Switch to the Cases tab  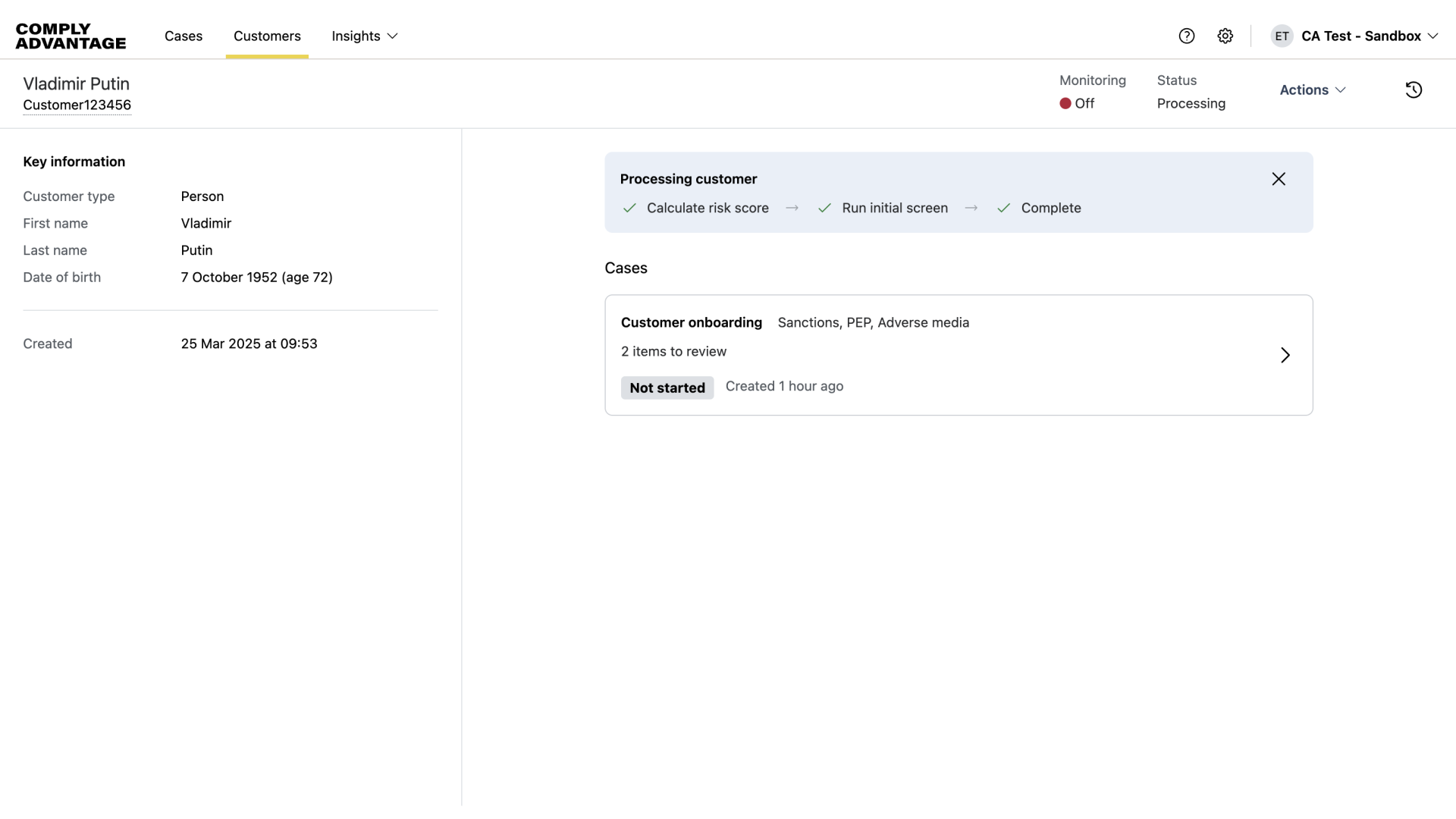[x=184, y=36]
